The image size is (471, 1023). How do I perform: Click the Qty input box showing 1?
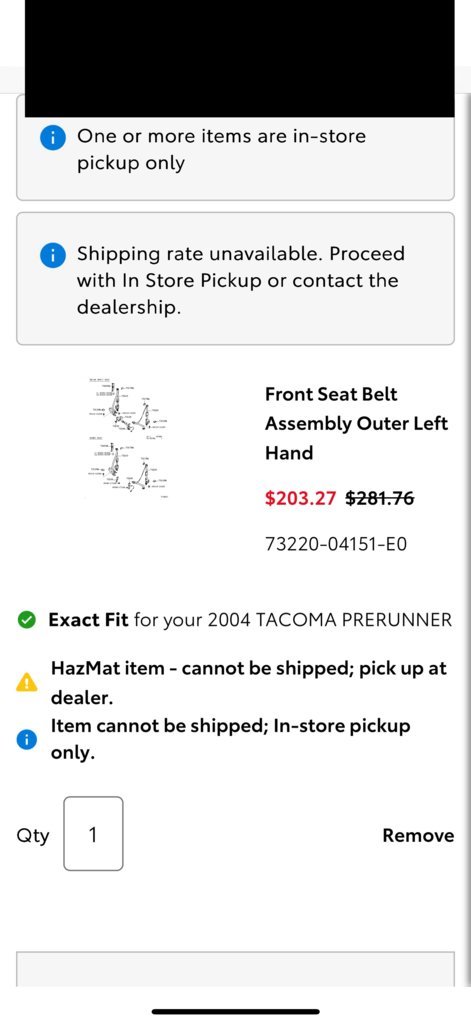(93, 834)
